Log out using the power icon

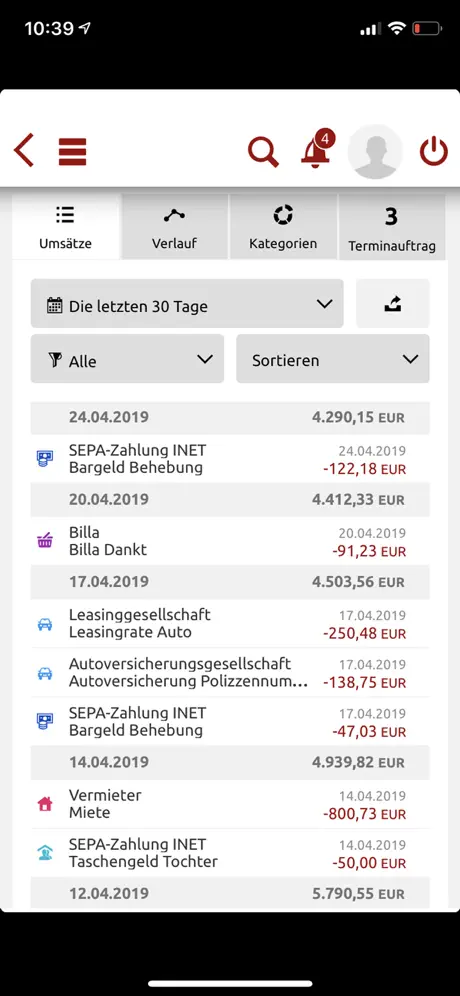(434, 152)
